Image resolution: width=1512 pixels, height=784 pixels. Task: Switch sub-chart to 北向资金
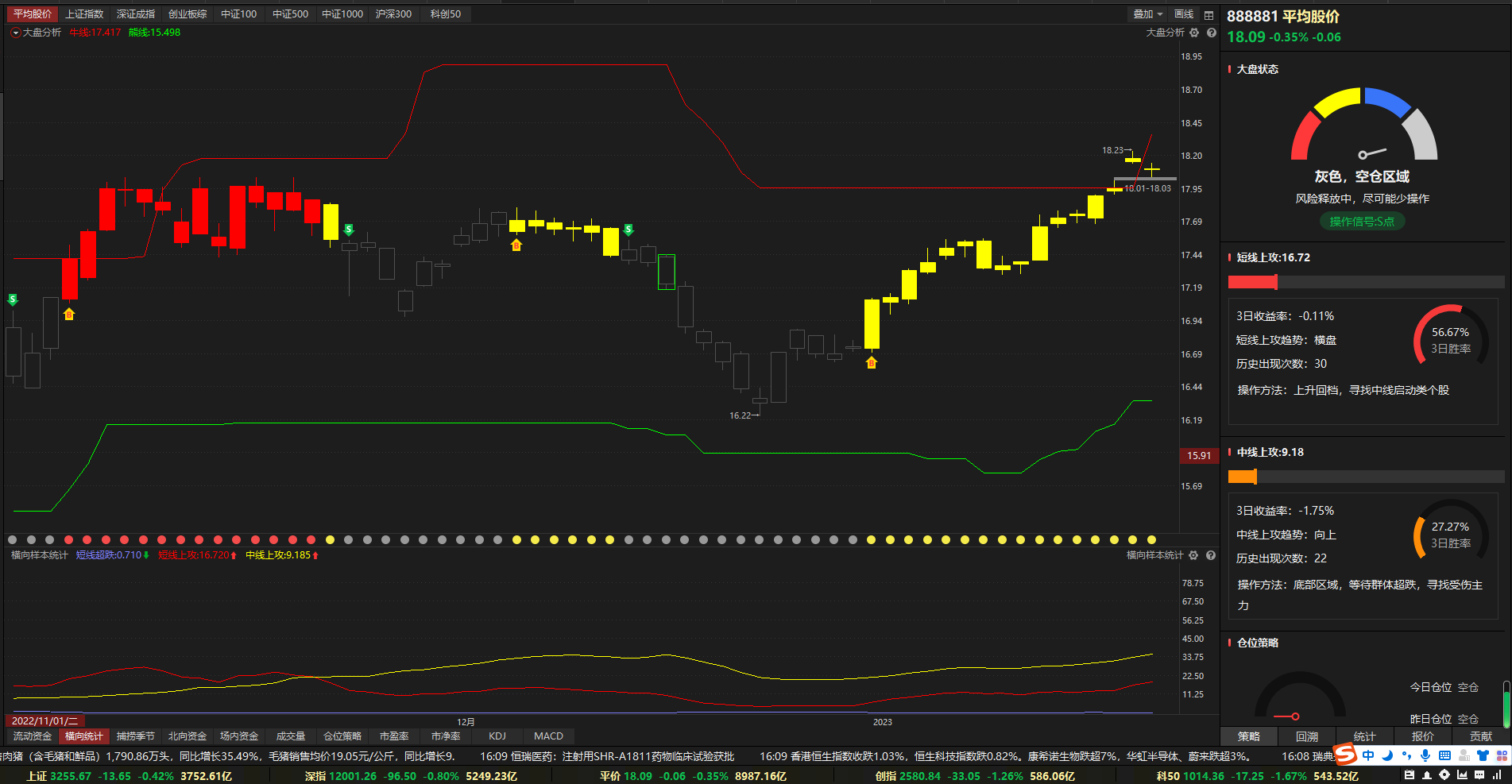pyautogui.click(x=188, y=736)
